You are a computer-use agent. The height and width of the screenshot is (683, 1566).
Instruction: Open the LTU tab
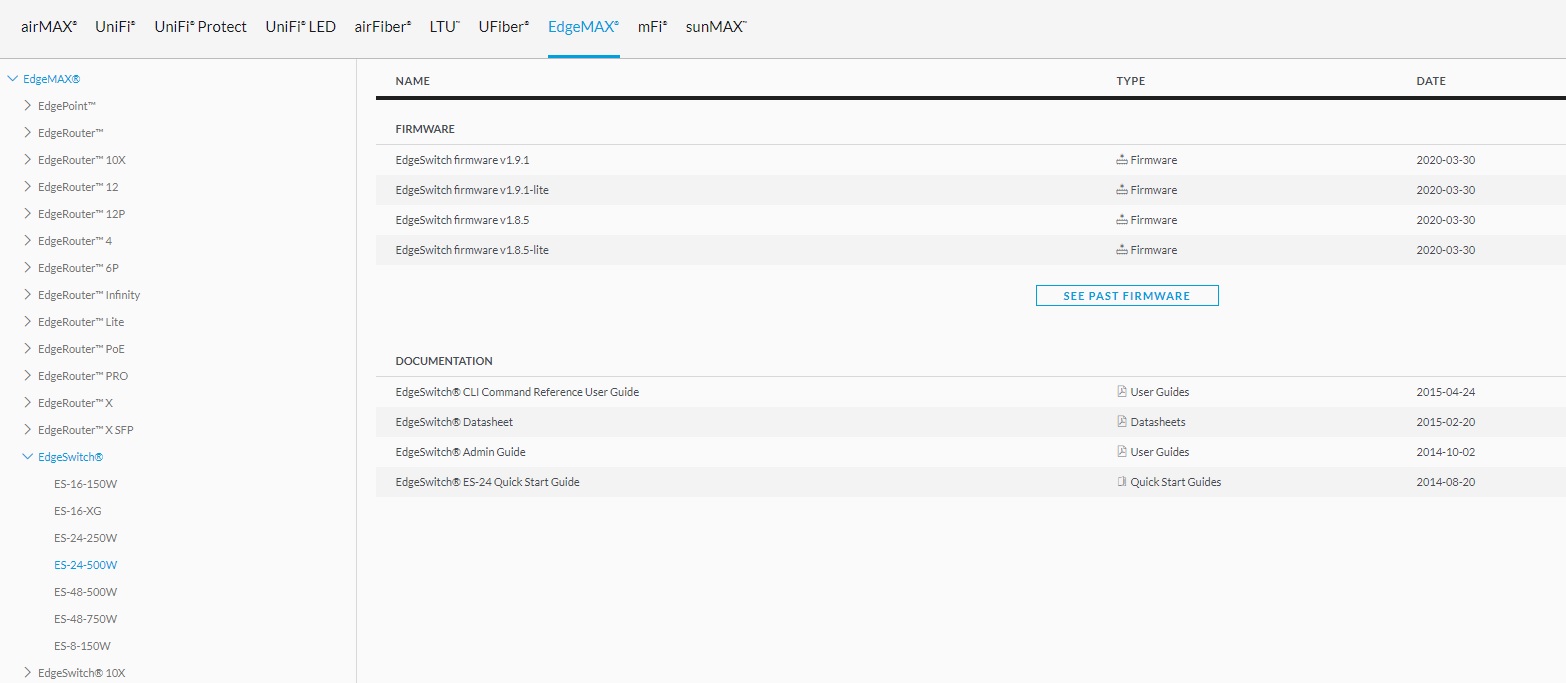click(x=445, y=27)
